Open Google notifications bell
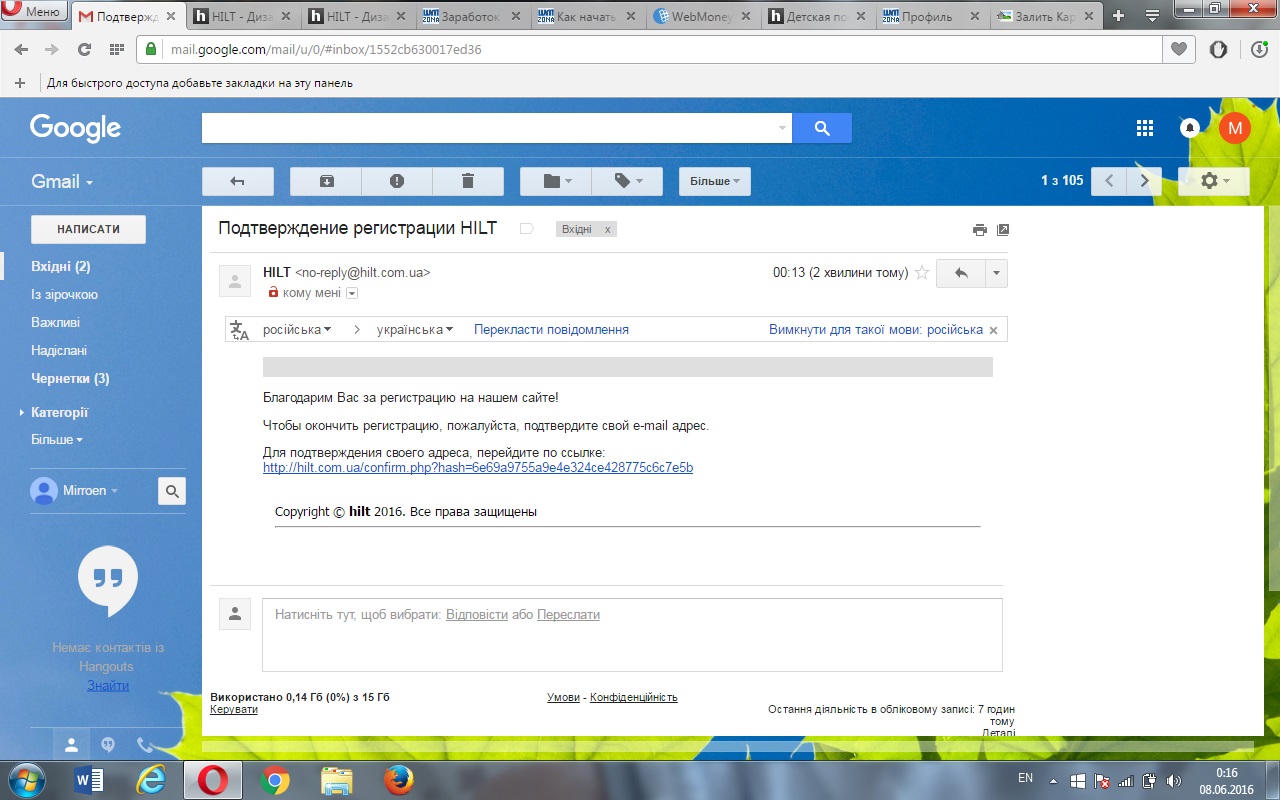This screenshot has height=800, width=1280. 1190,128
